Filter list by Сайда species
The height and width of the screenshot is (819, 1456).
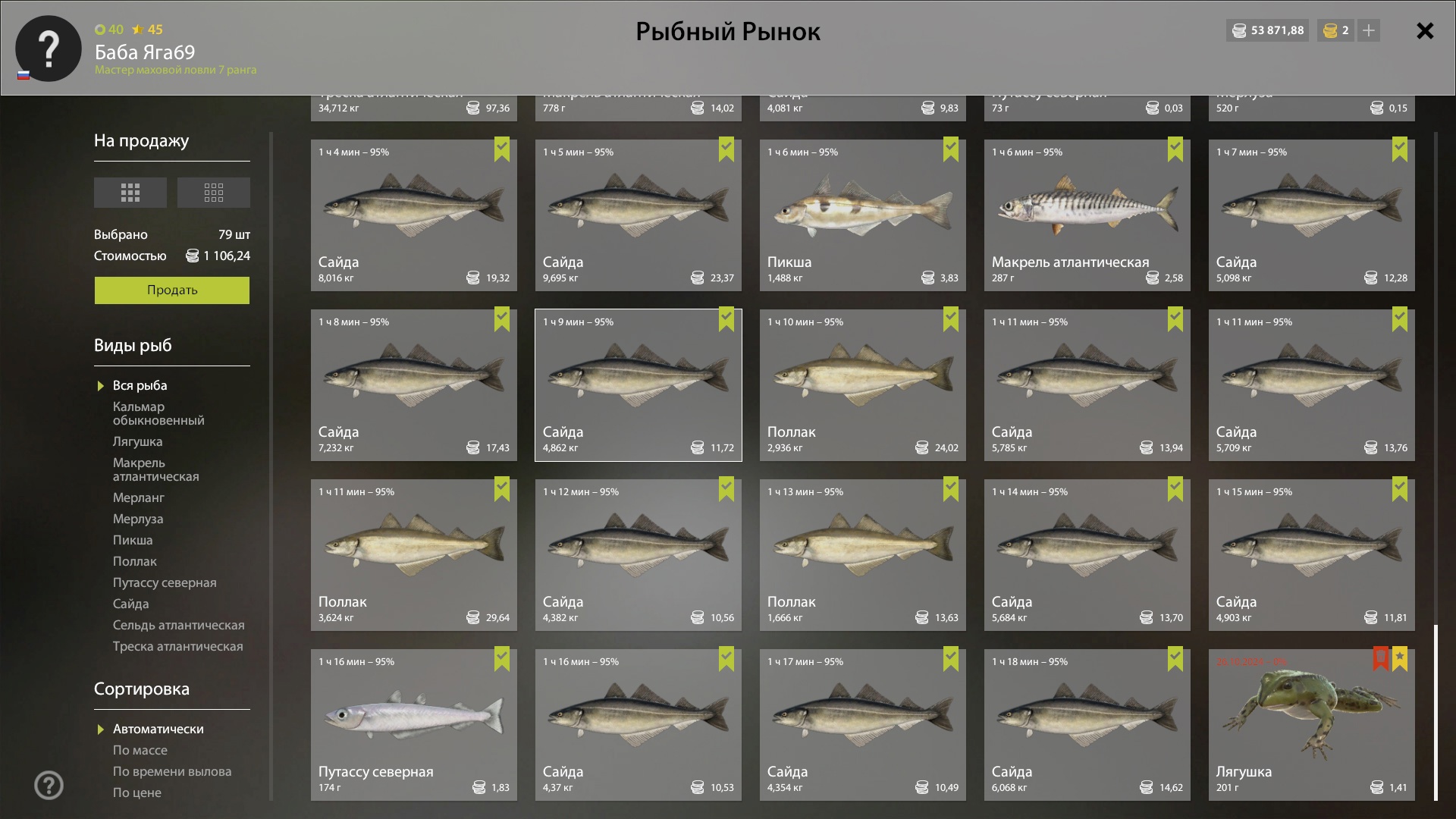[x=131, y=604]
